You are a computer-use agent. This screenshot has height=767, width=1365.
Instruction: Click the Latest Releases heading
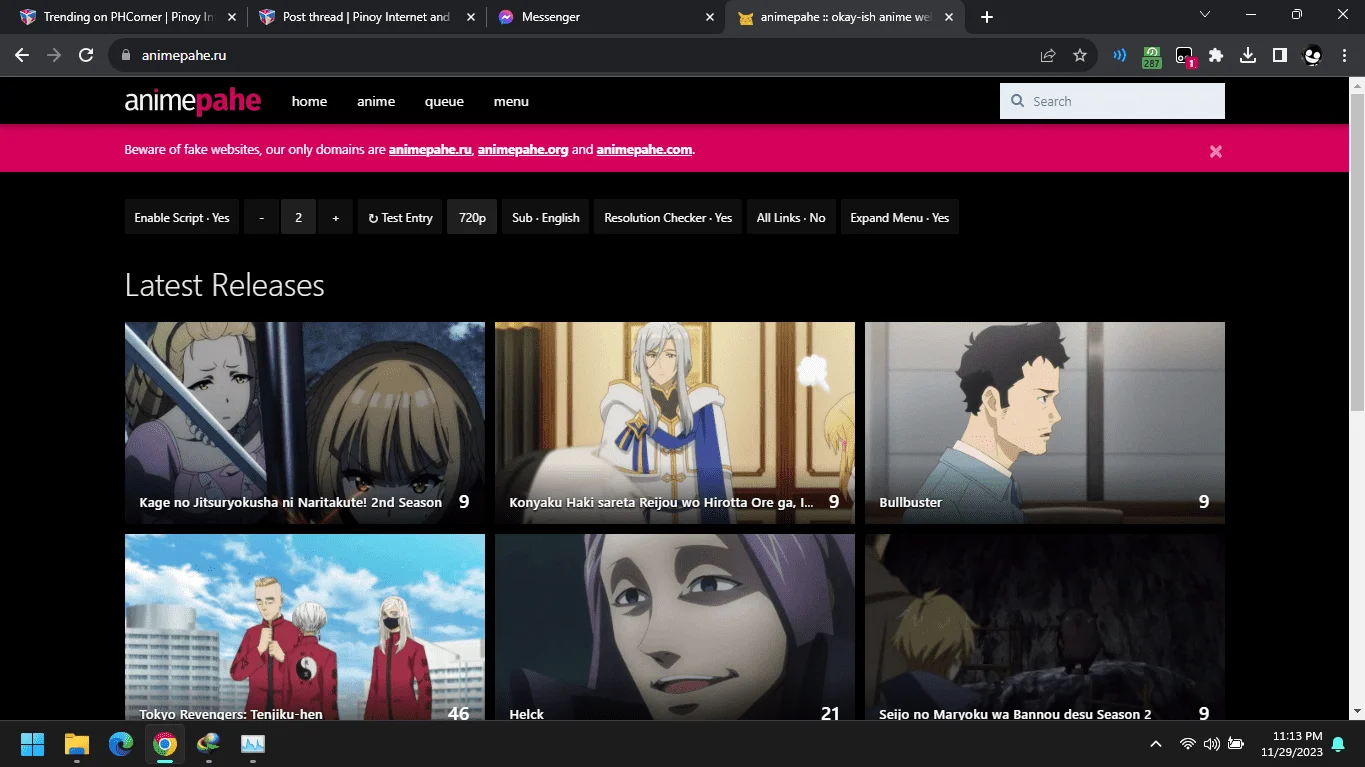pos(225,286)
